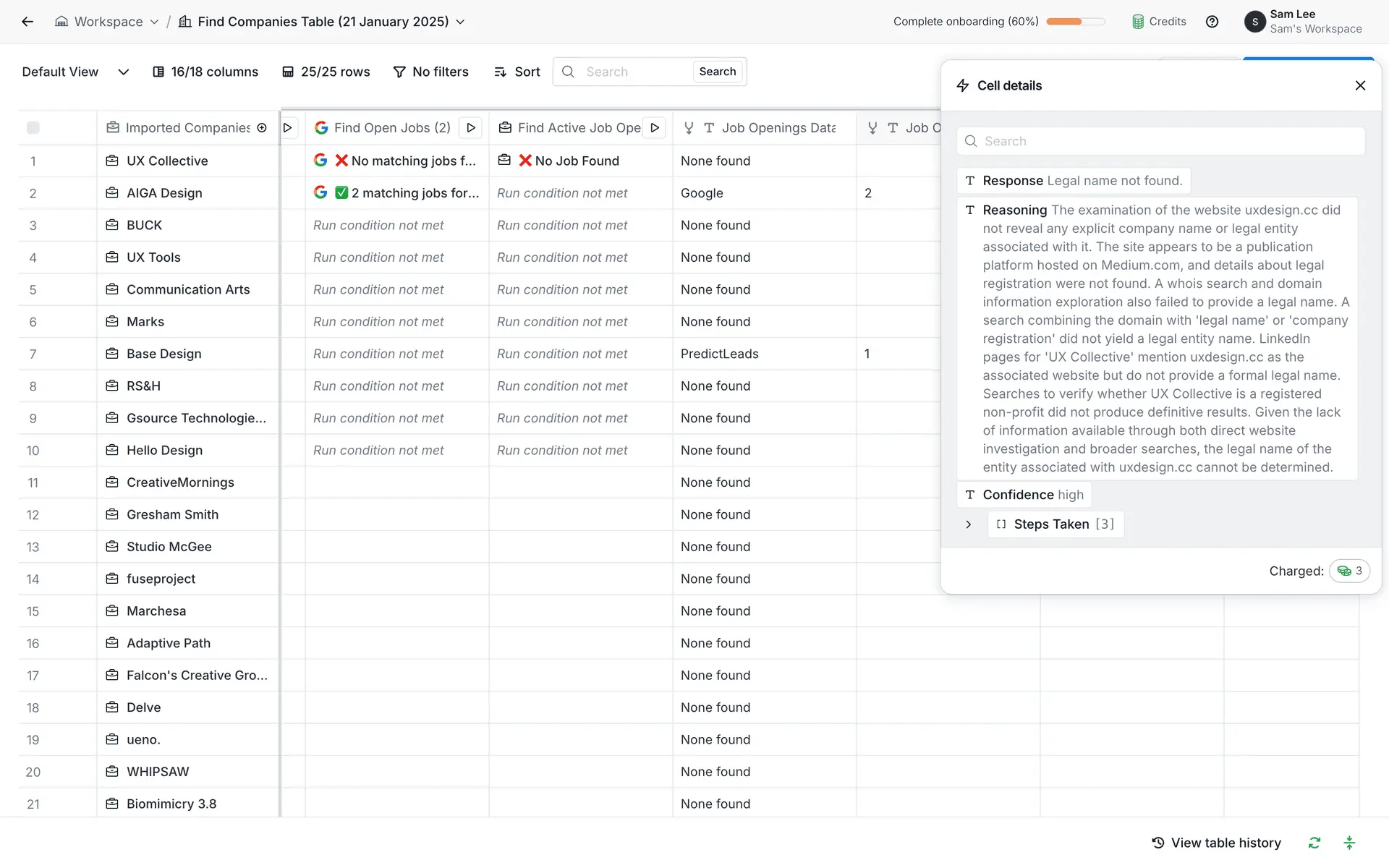Open the Sort options
The width and height of the screenshot is (1389, 868).
[517, 72]
